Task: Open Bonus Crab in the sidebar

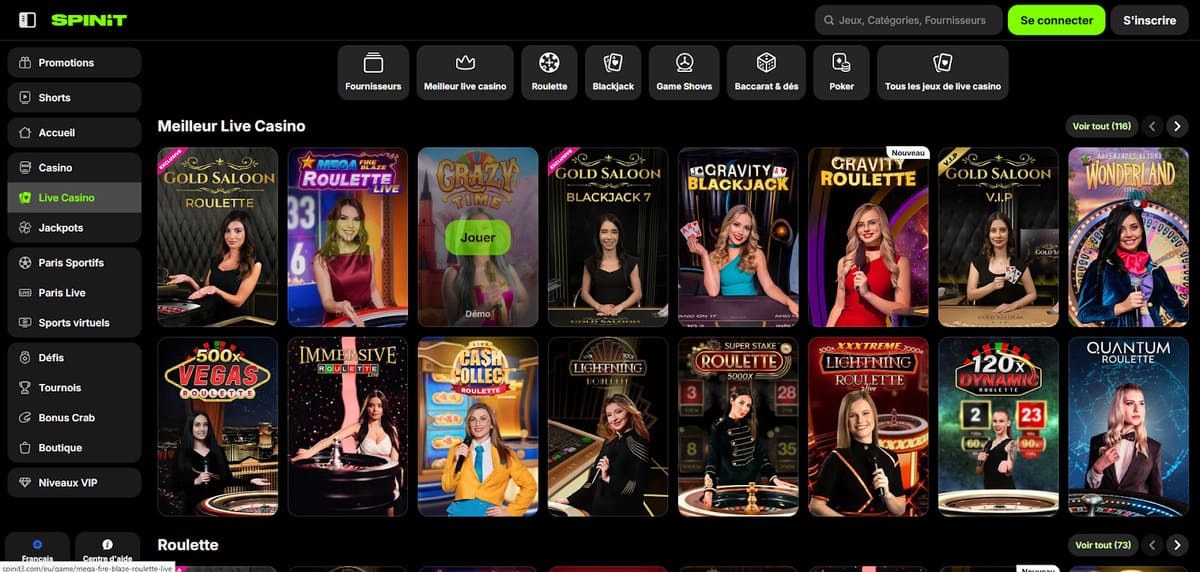Action: [x=74, y=418]
